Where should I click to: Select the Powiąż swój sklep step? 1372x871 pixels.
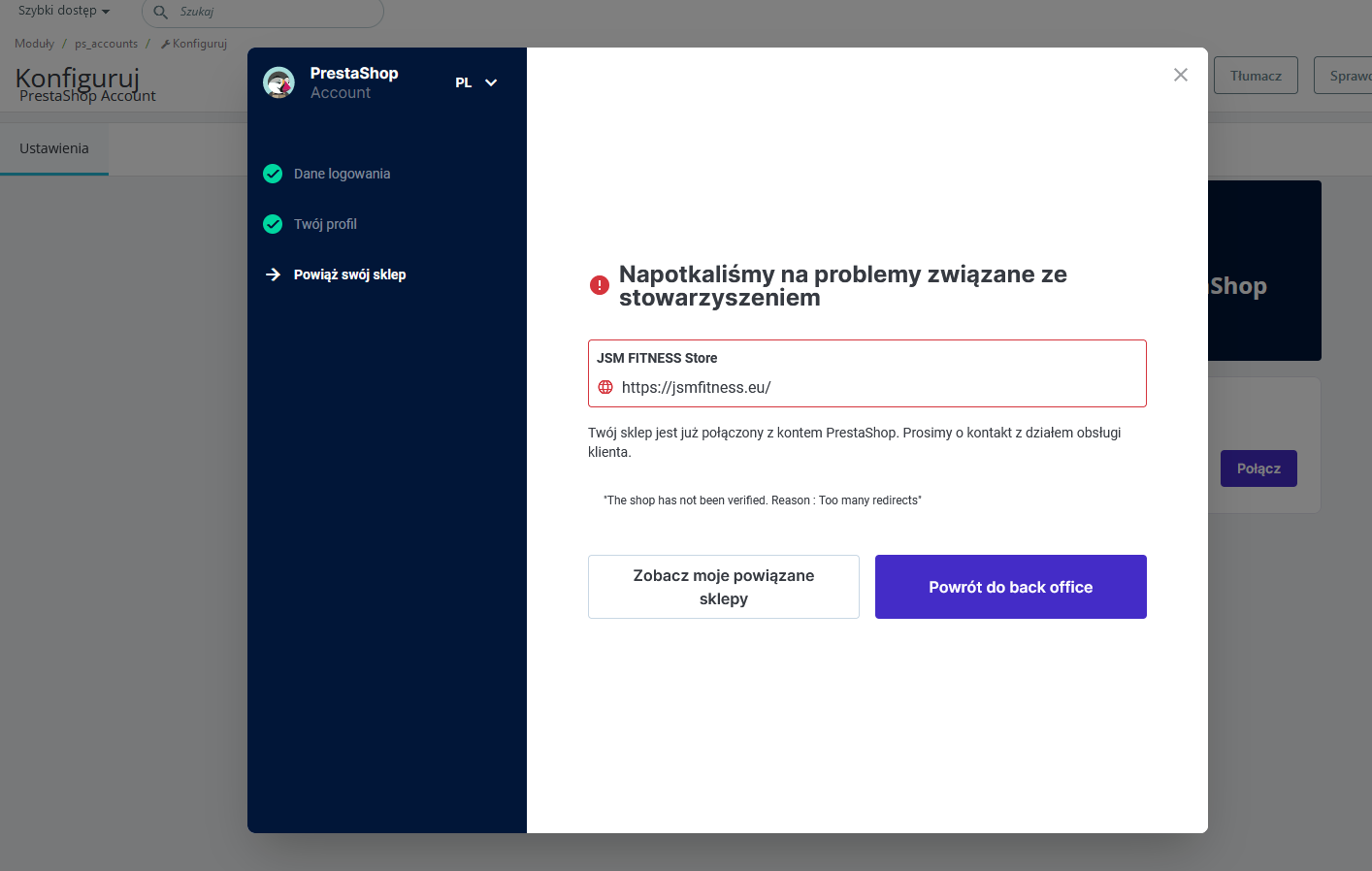[x=349, y=274]
